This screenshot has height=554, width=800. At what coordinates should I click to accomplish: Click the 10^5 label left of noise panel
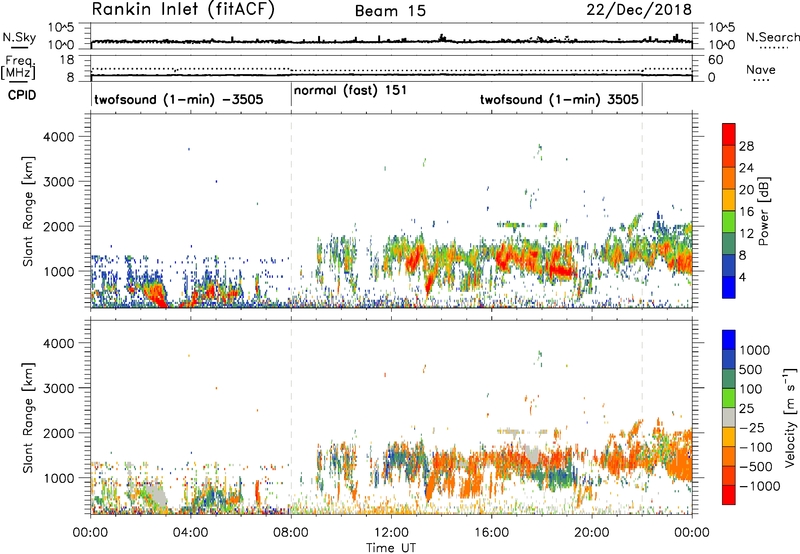pyautogui.click(x=61, y=27)
